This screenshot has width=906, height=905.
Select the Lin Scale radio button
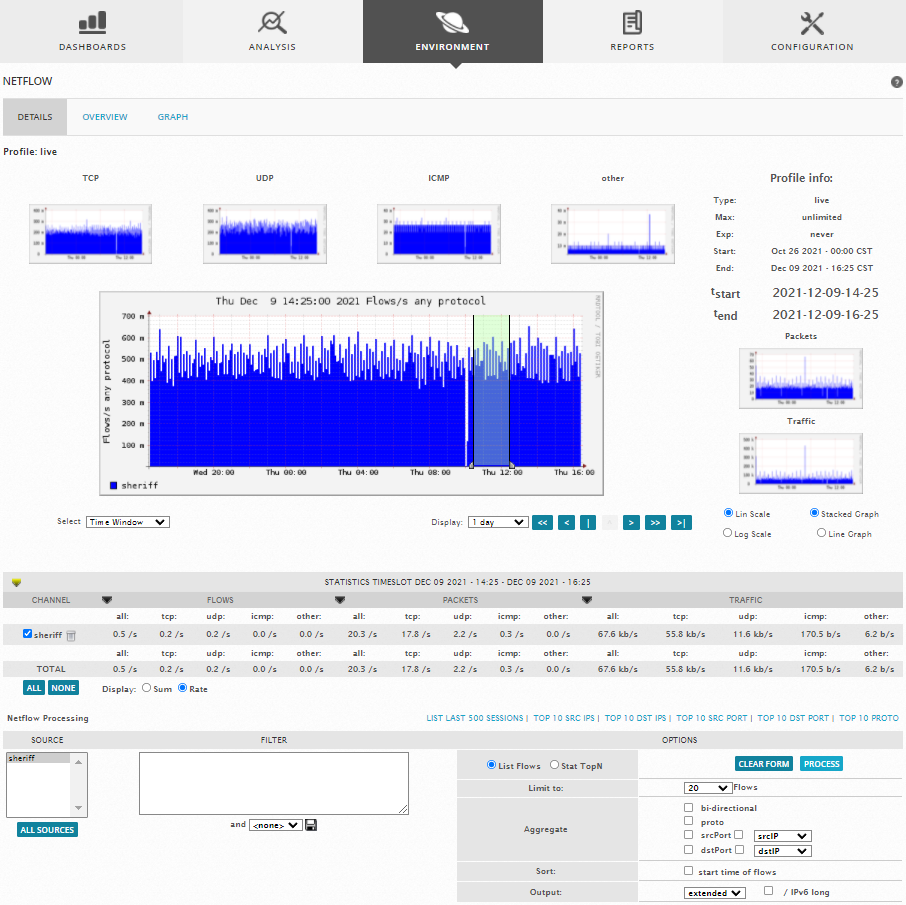[x=728, y=513]
